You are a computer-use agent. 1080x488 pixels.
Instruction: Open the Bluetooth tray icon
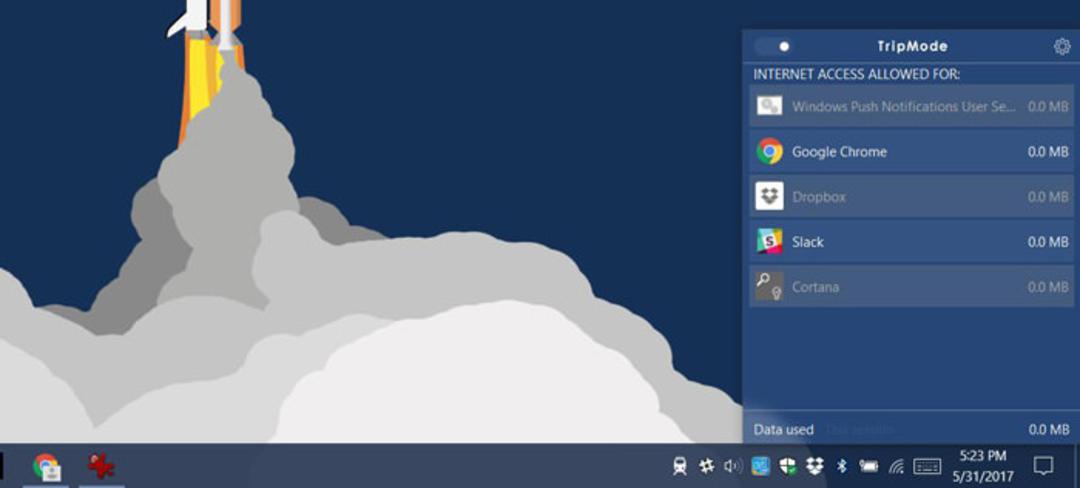pyautogui.click(x=841, y=466)
